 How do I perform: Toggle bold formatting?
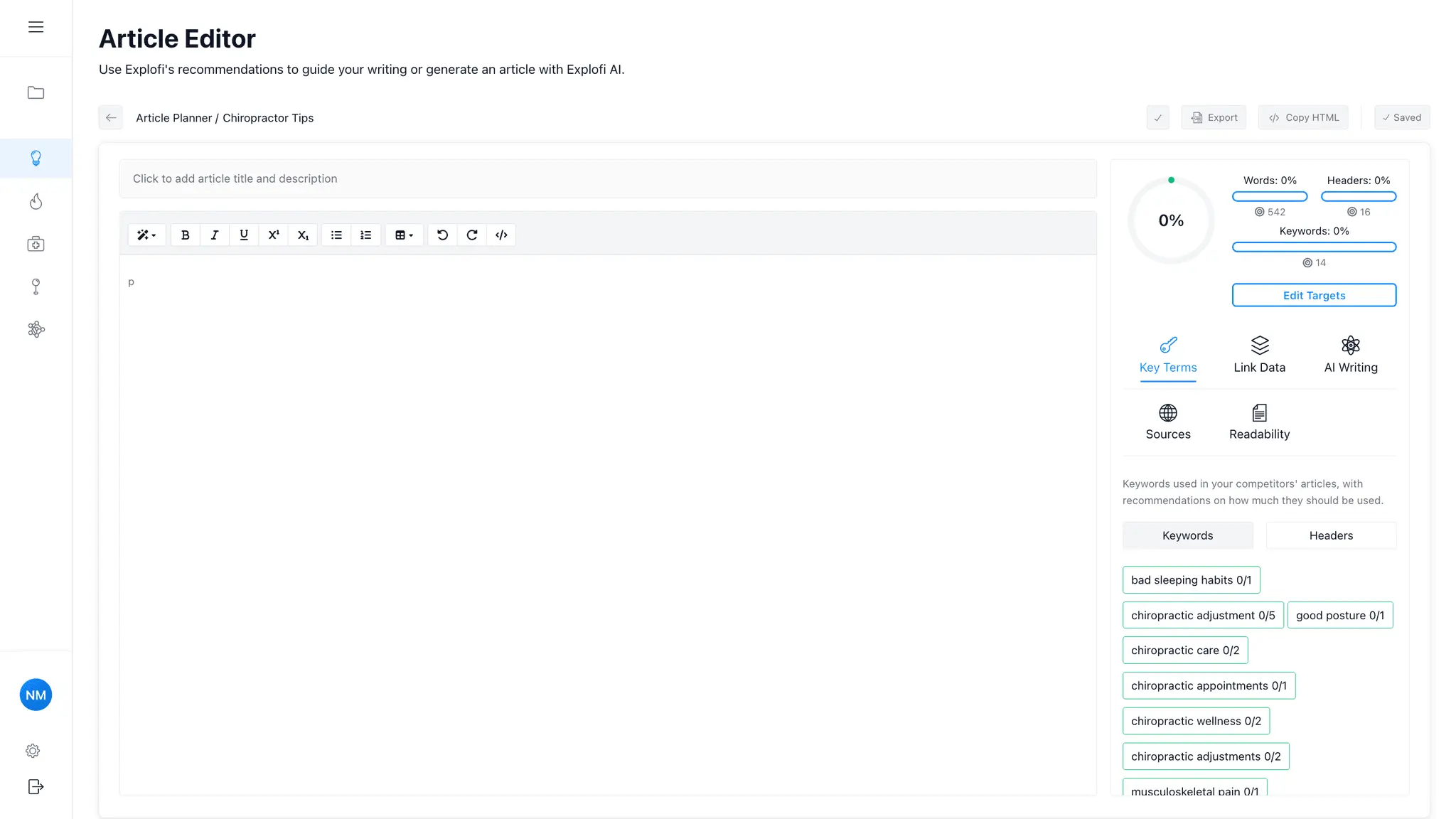pyautogui.click(x=186, y=235)
